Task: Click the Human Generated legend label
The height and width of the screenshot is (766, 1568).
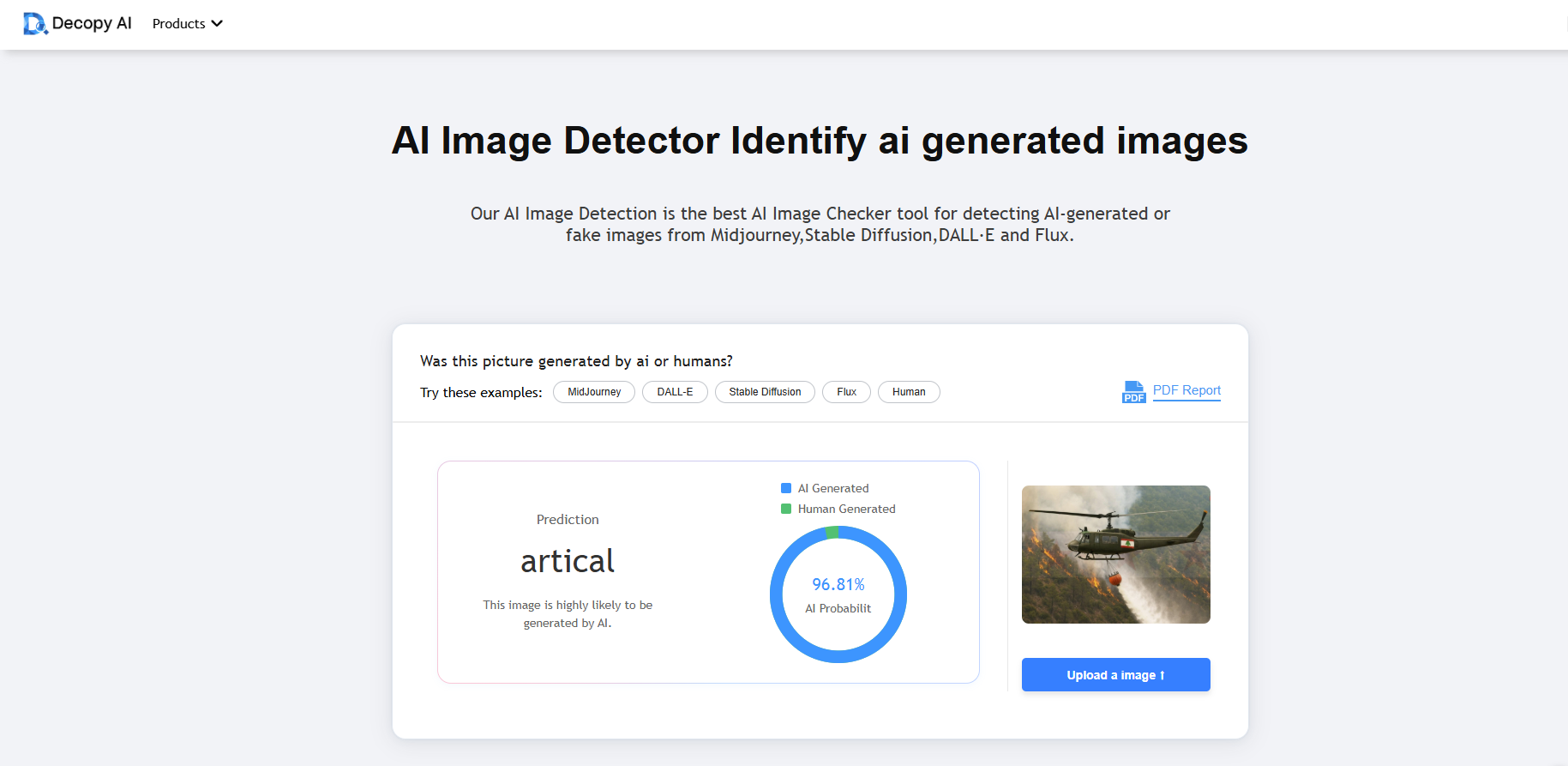Action: 846,509
